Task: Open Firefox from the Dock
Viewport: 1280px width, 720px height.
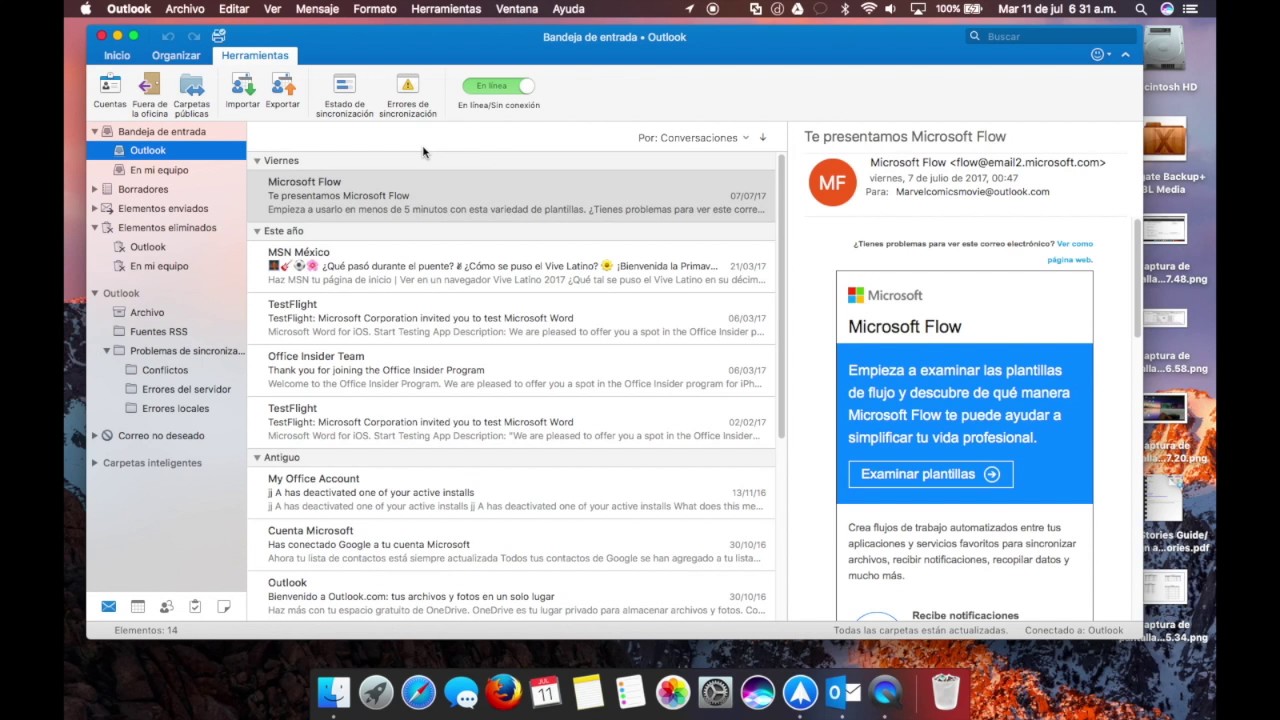Action: point(503,692)
